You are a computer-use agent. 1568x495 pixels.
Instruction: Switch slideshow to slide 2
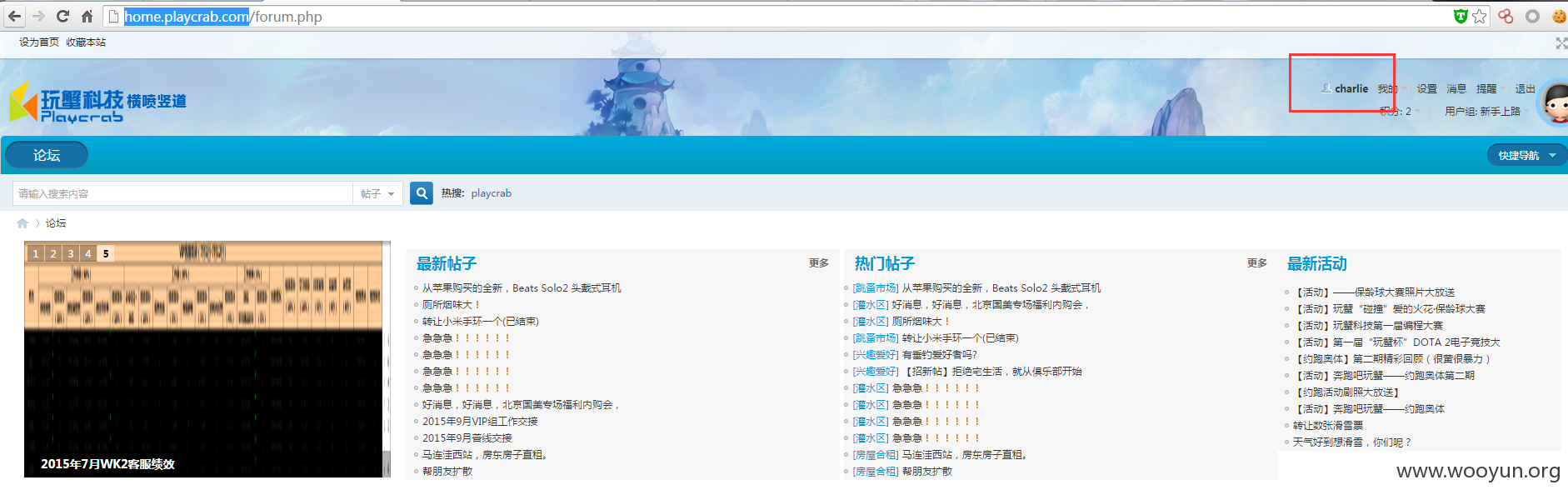[53, 253]
